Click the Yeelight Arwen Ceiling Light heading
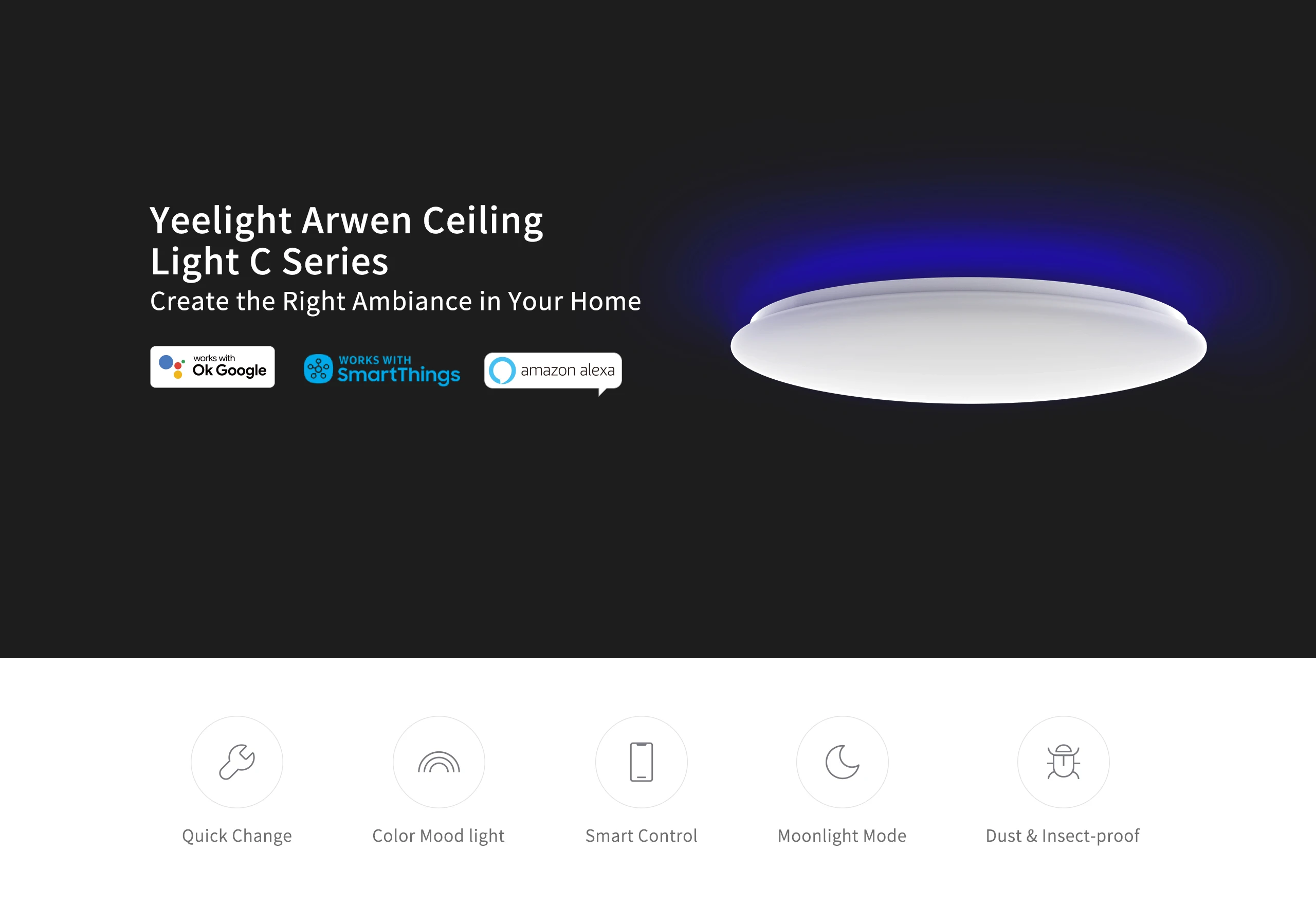 [x=347, y=241]
